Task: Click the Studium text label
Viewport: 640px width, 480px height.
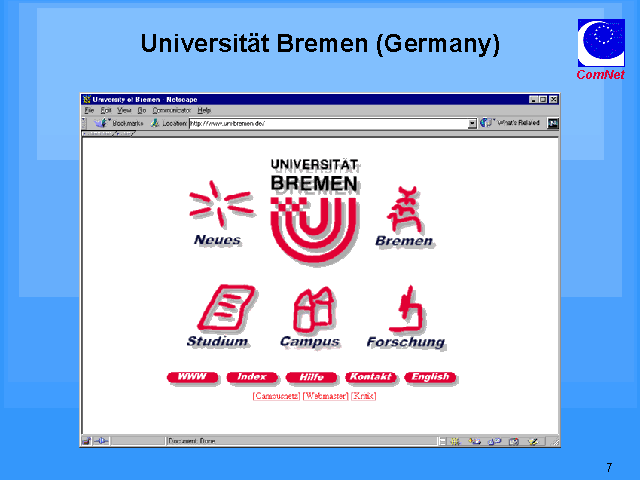Action: pos(218,341)
